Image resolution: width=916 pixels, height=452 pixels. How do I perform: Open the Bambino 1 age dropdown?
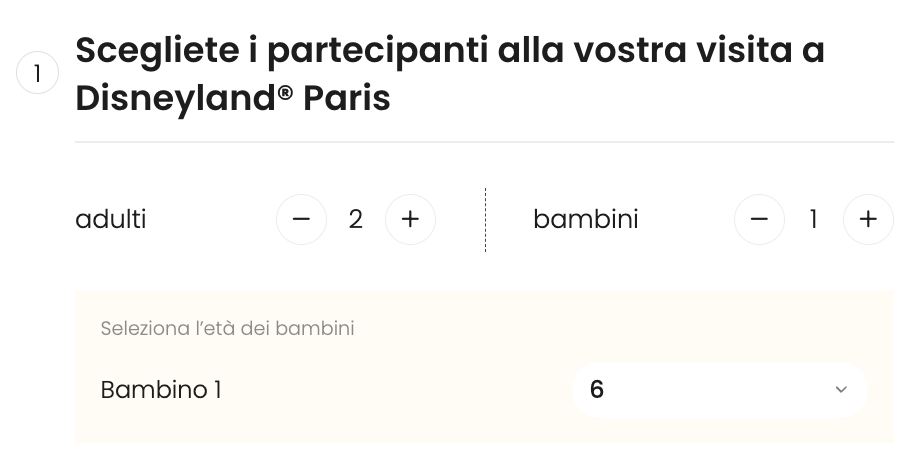pos(718,389)
